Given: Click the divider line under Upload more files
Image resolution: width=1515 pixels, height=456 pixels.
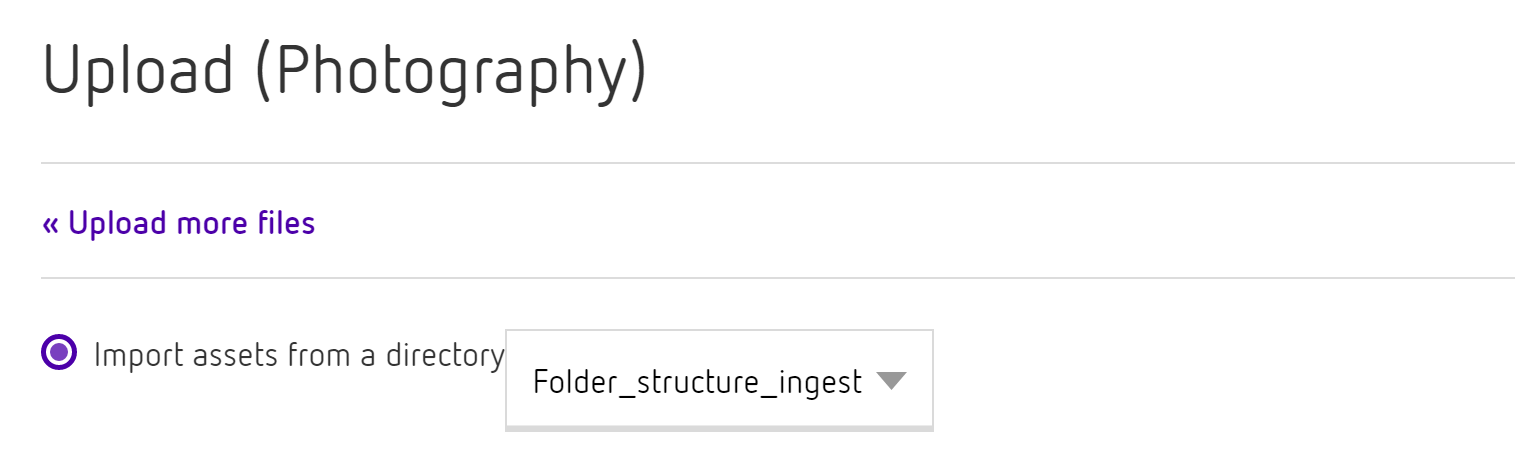Looking at the screenshot, I should coord(777,278).
